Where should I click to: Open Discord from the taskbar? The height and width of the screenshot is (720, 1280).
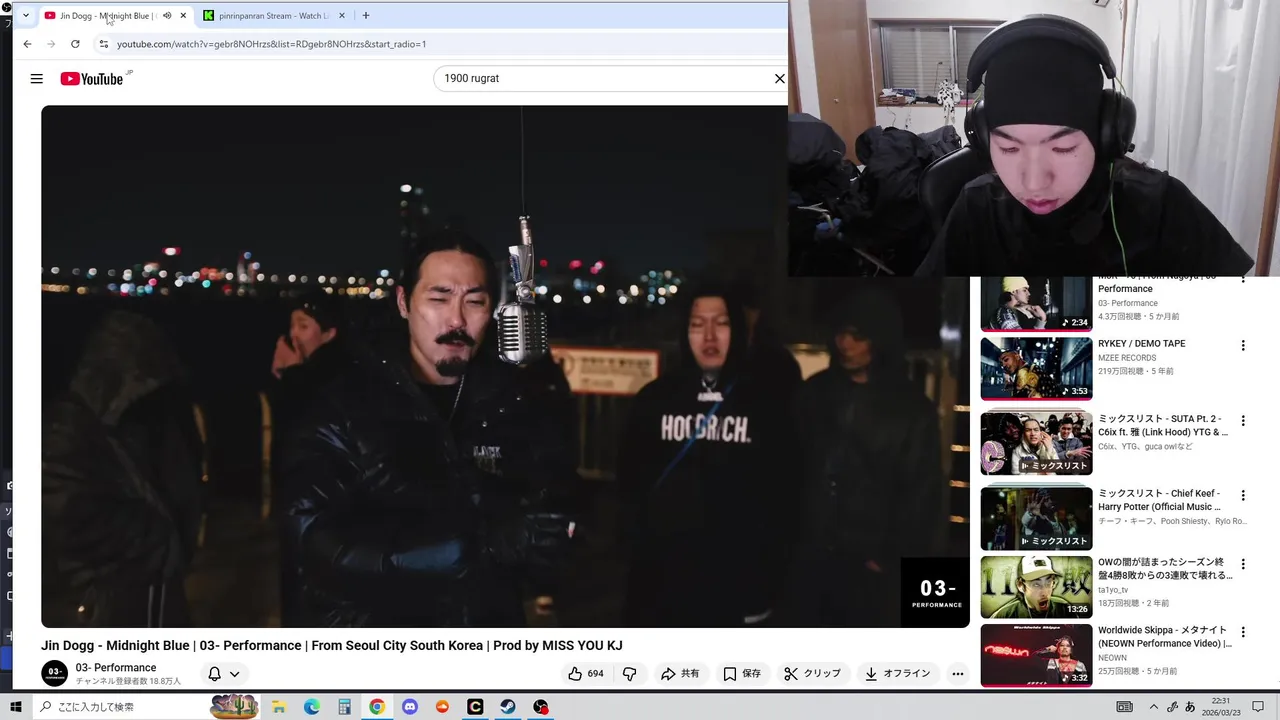[409, 707]
